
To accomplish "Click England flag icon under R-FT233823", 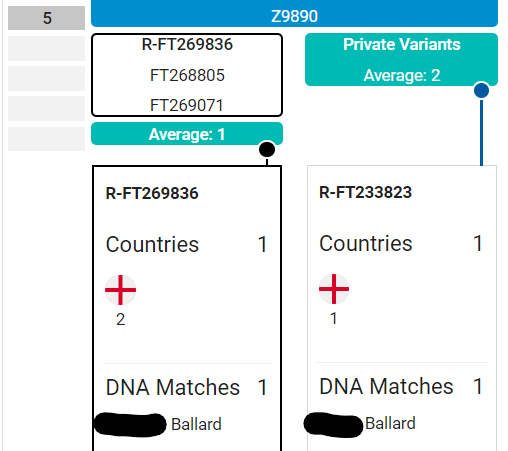I will 334,289.
